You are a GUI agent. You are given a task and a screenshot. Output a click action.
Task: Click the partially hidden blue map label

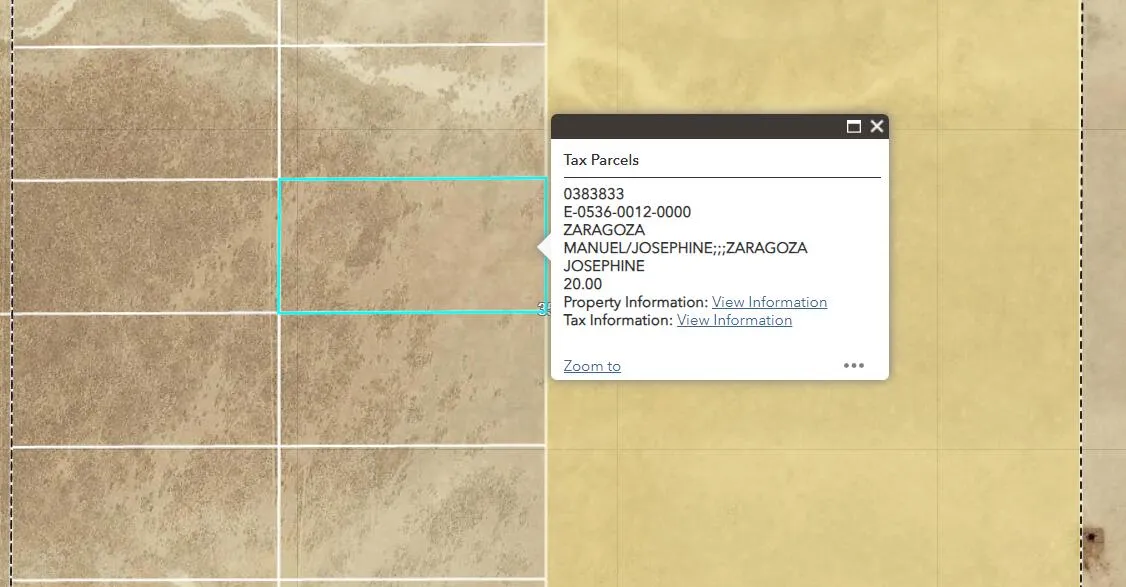click(x=544, y=310)
